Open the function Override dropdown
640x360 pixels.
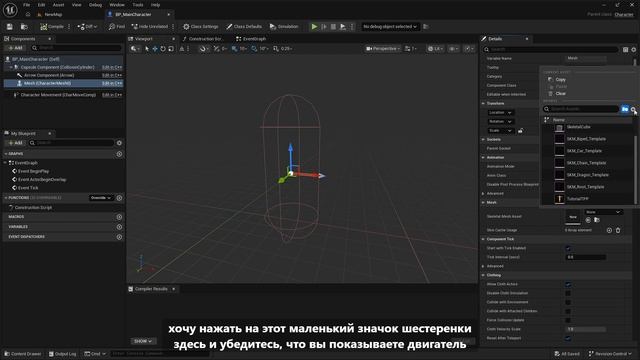coord(100,198)
